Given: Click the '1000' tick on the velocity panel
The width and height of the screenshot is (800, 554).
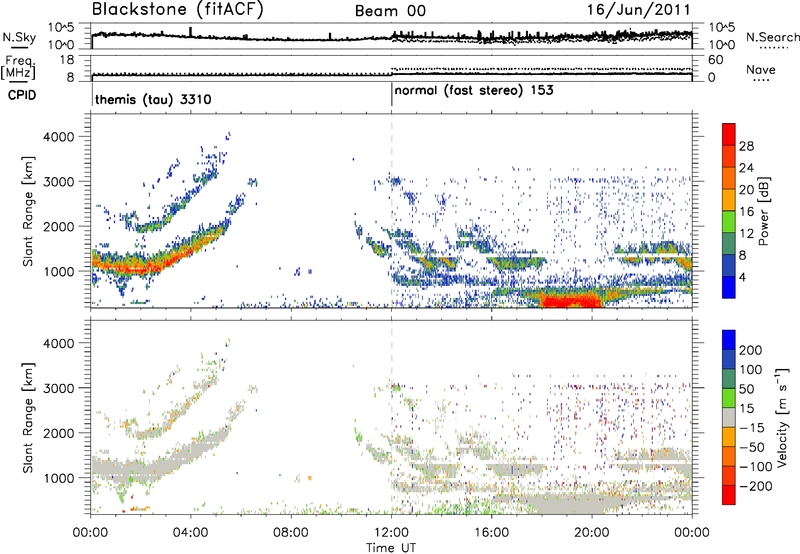Looking at the screenshot, I should (59, 478).
